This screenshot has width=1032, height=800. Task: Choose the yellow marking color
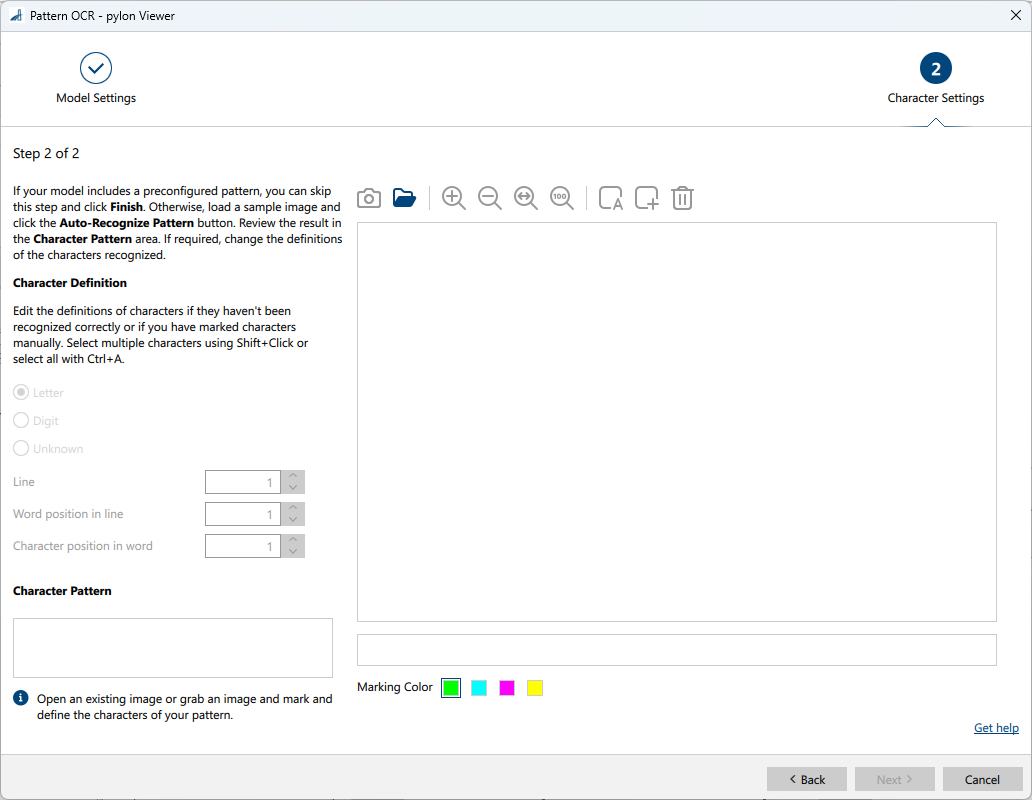point(535,688)
